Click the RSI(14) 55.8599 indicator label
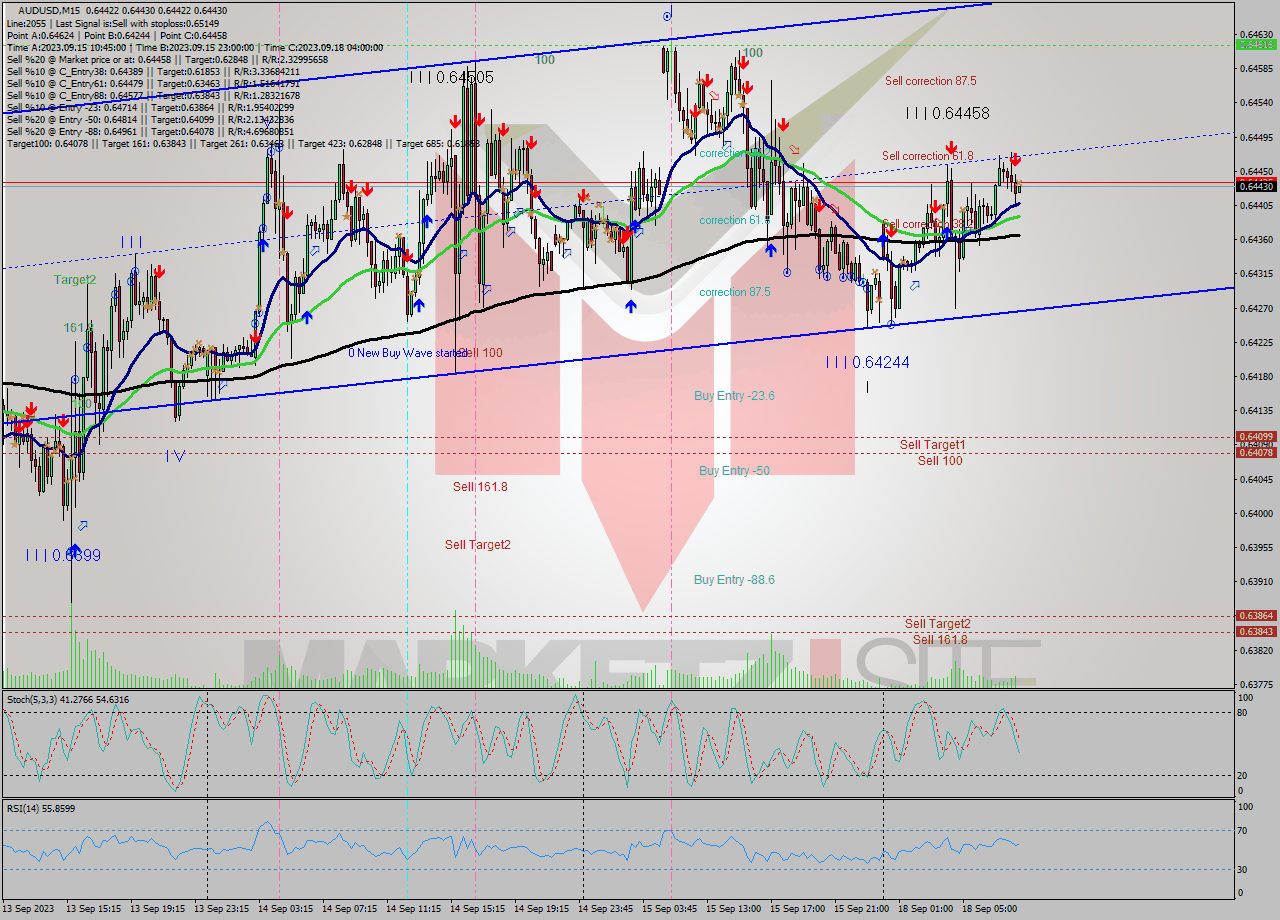This screenshot has height=920, width=1280. point(41,808)
